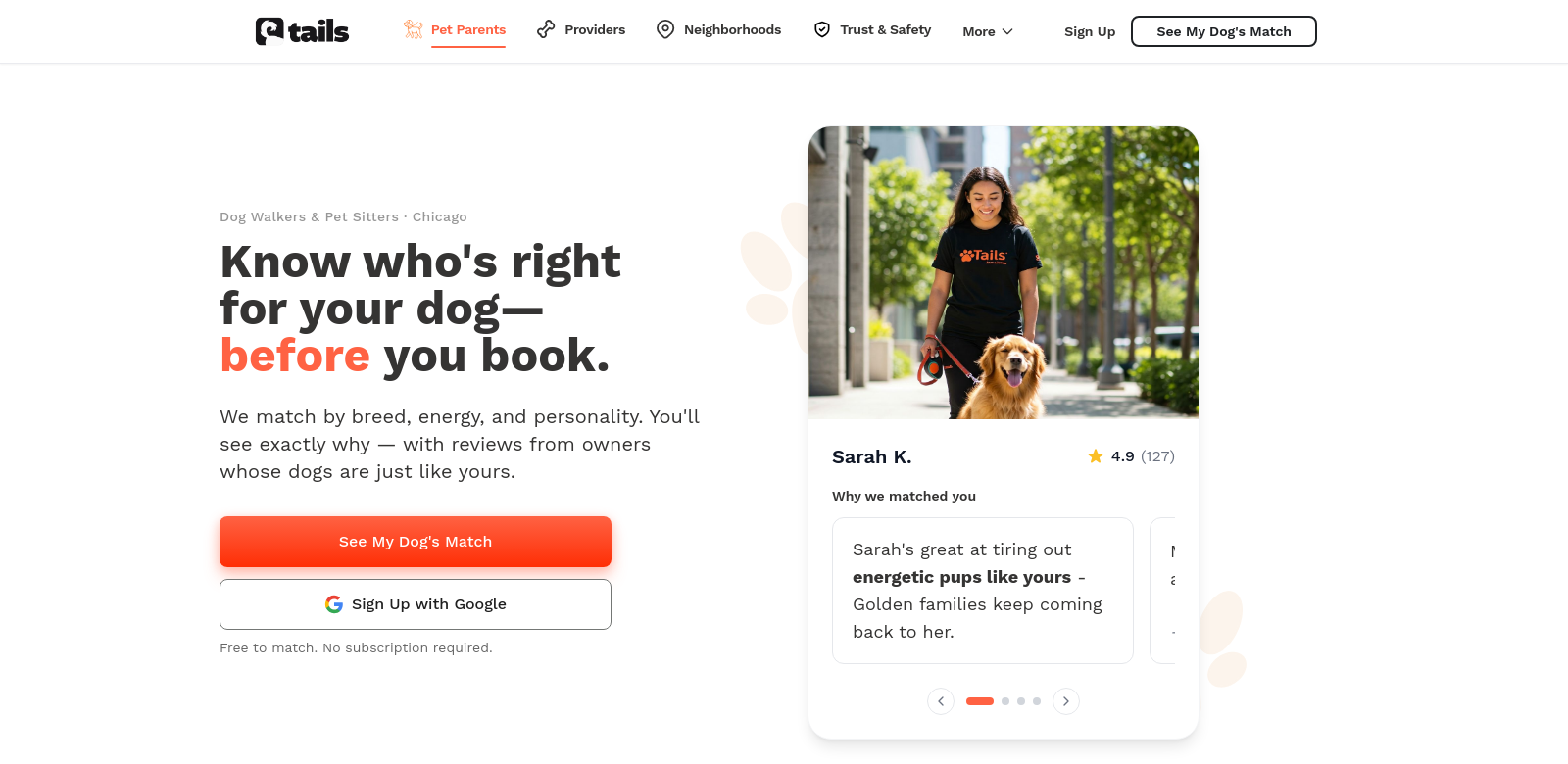Click the map pin icon beside Neighborhoods
The image size is (1568, 764).
665,29
